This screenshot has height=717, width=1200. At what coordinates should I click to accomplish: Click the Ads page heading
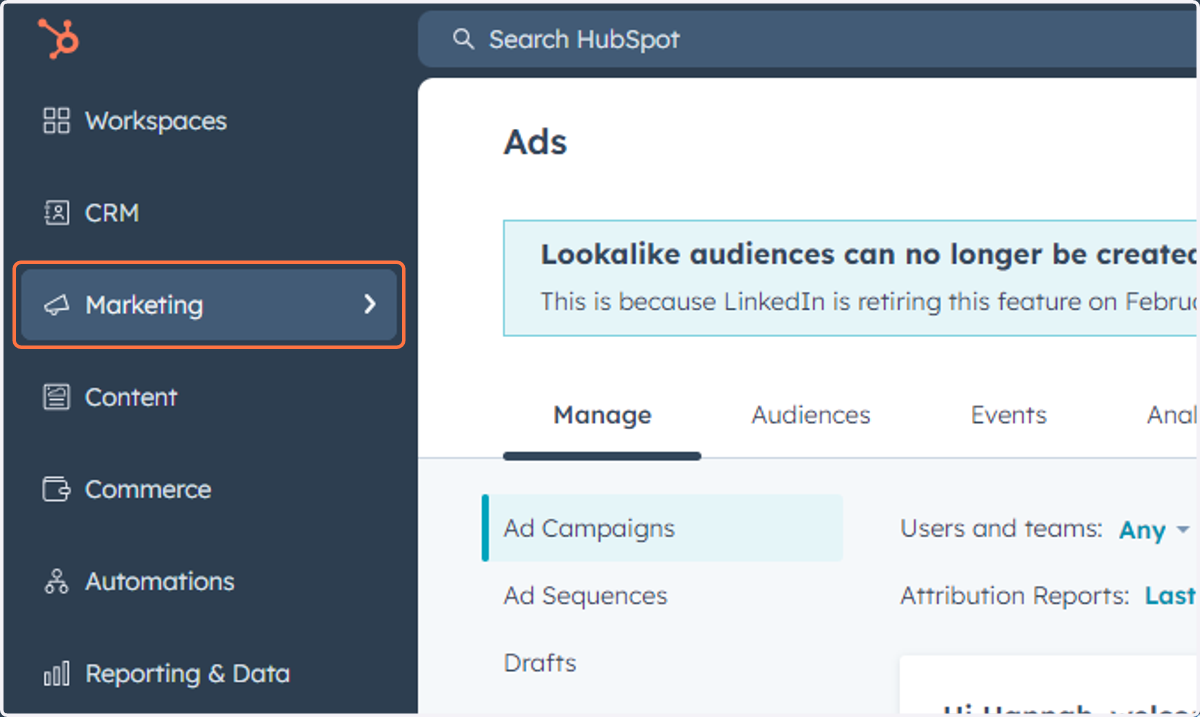click(x=535, y=142)
